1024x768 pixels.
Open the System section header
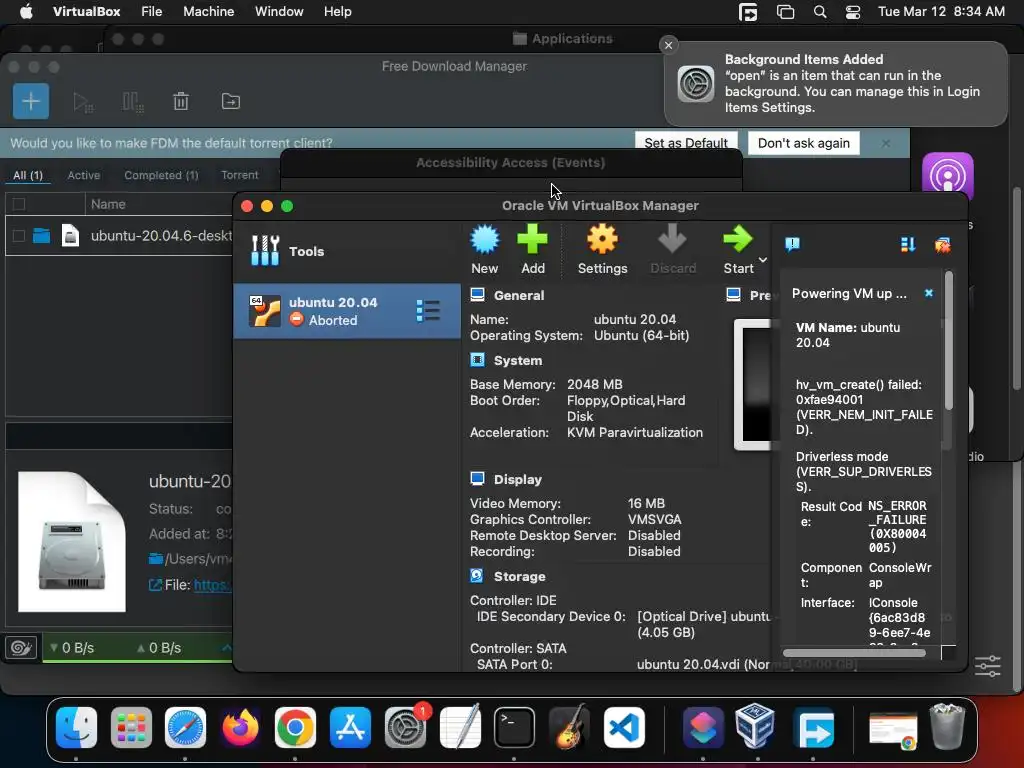tap(518, 360)
